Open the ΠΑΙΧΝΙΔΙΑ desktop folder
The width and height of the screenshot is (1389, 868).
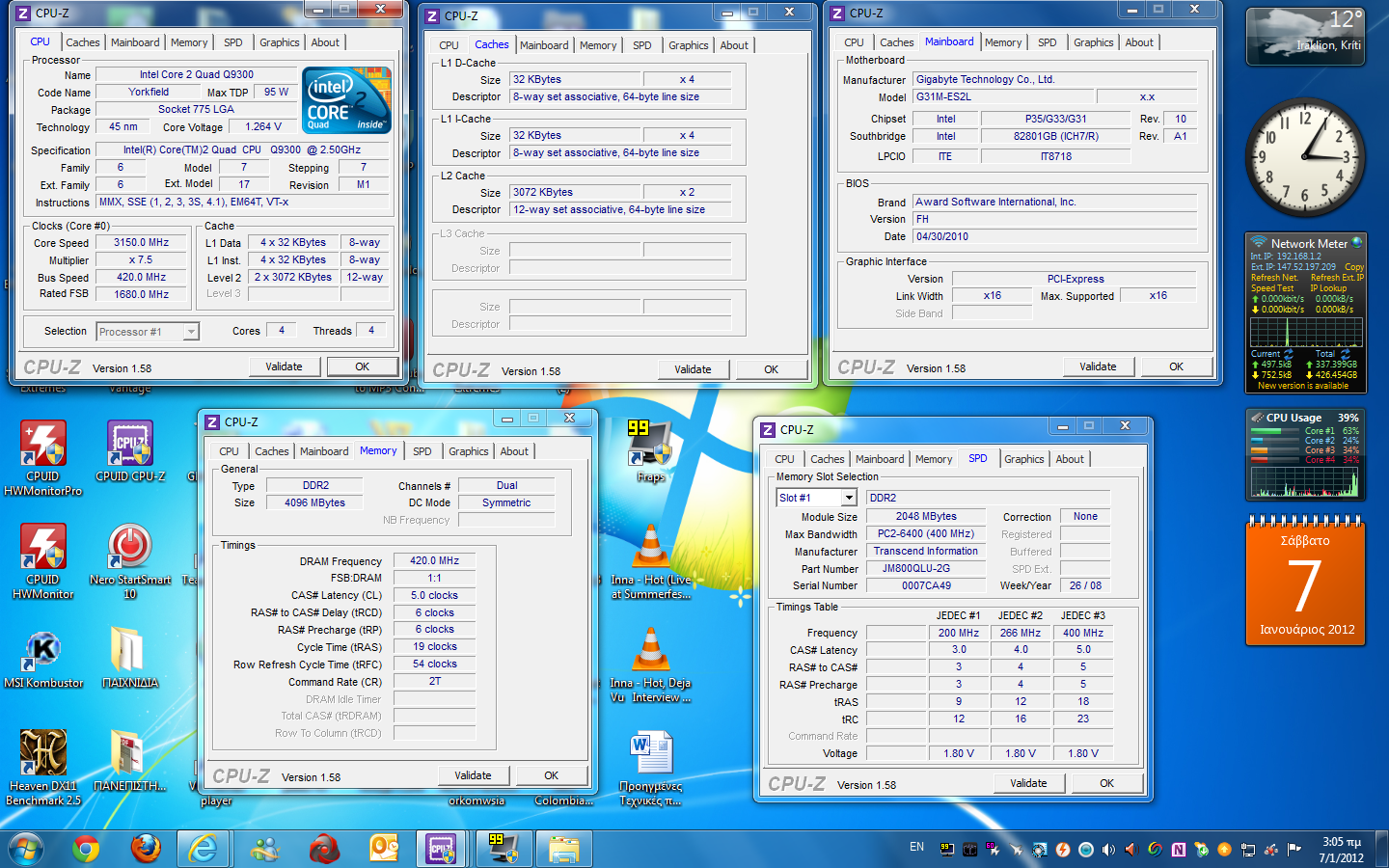coord(130,658)
